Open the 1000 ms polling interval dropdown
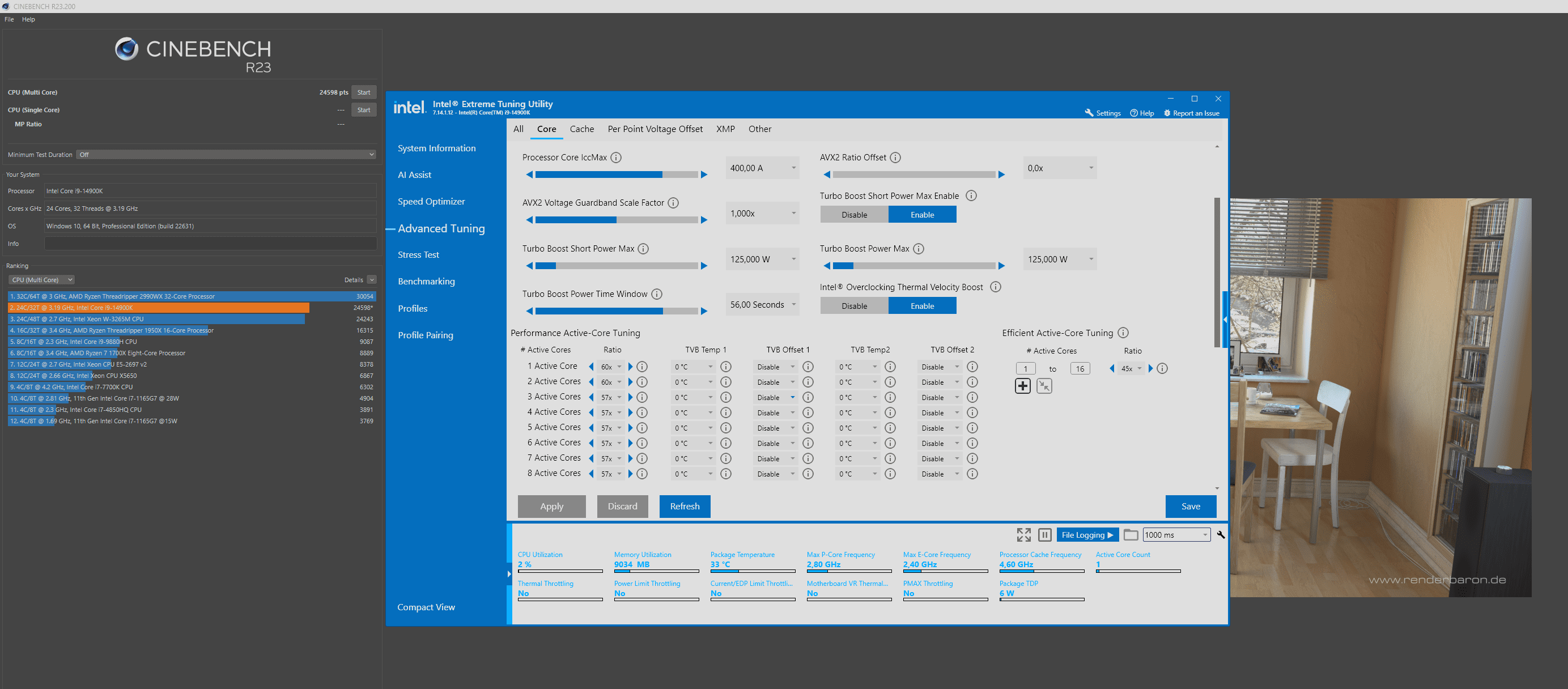The image size is (1568, 689). point(1176,535)
